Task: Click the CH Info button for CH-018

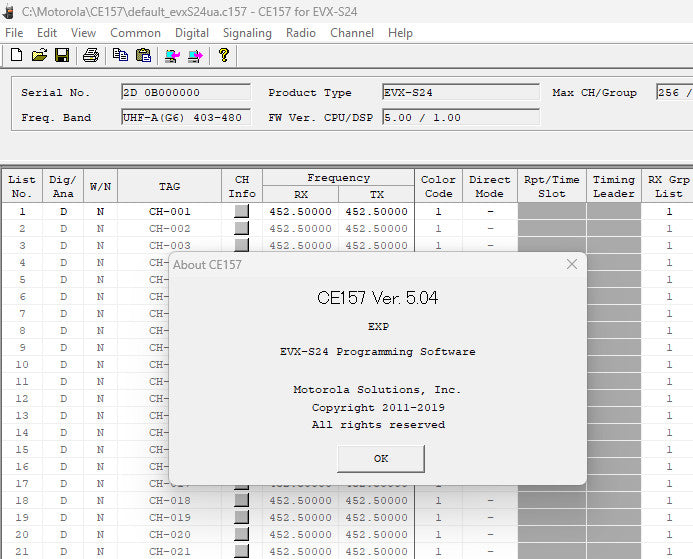Action: pyautogui.click(x=241, y=500)
